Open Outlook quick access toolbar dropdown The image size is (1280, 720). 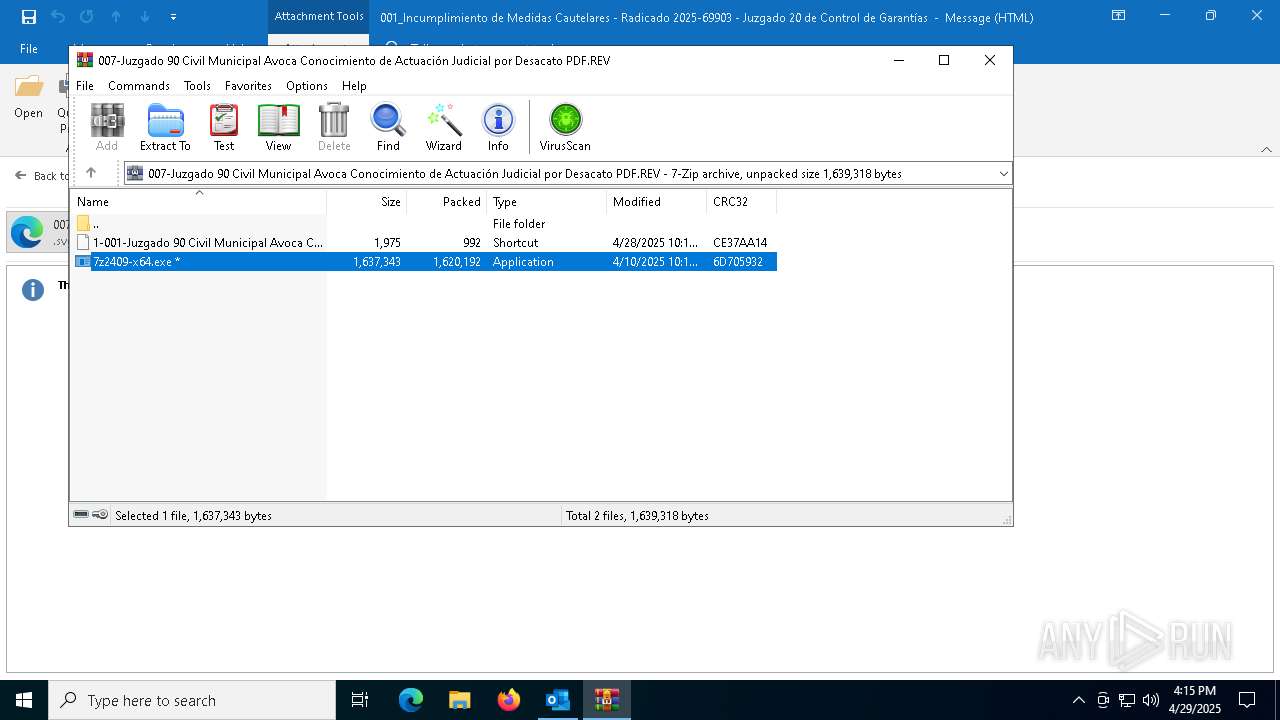click(174, 17)
